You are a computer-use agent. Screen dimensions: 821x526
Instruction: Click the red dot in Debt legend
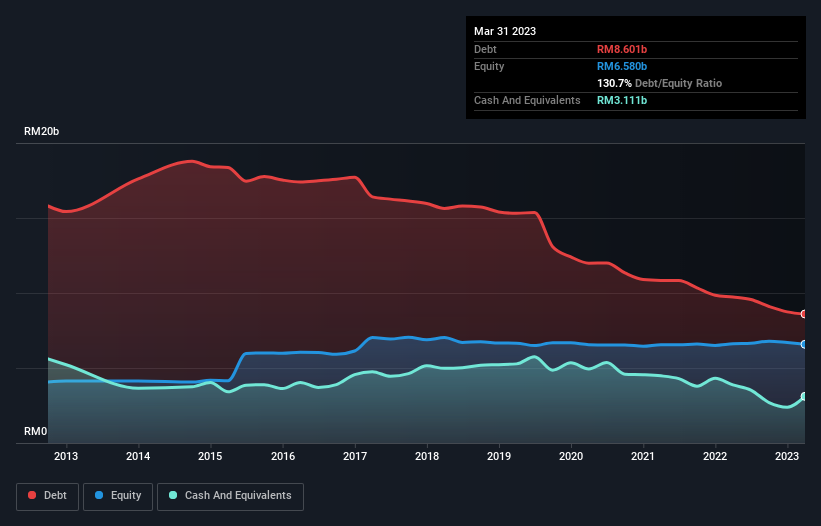click(32, 495)
